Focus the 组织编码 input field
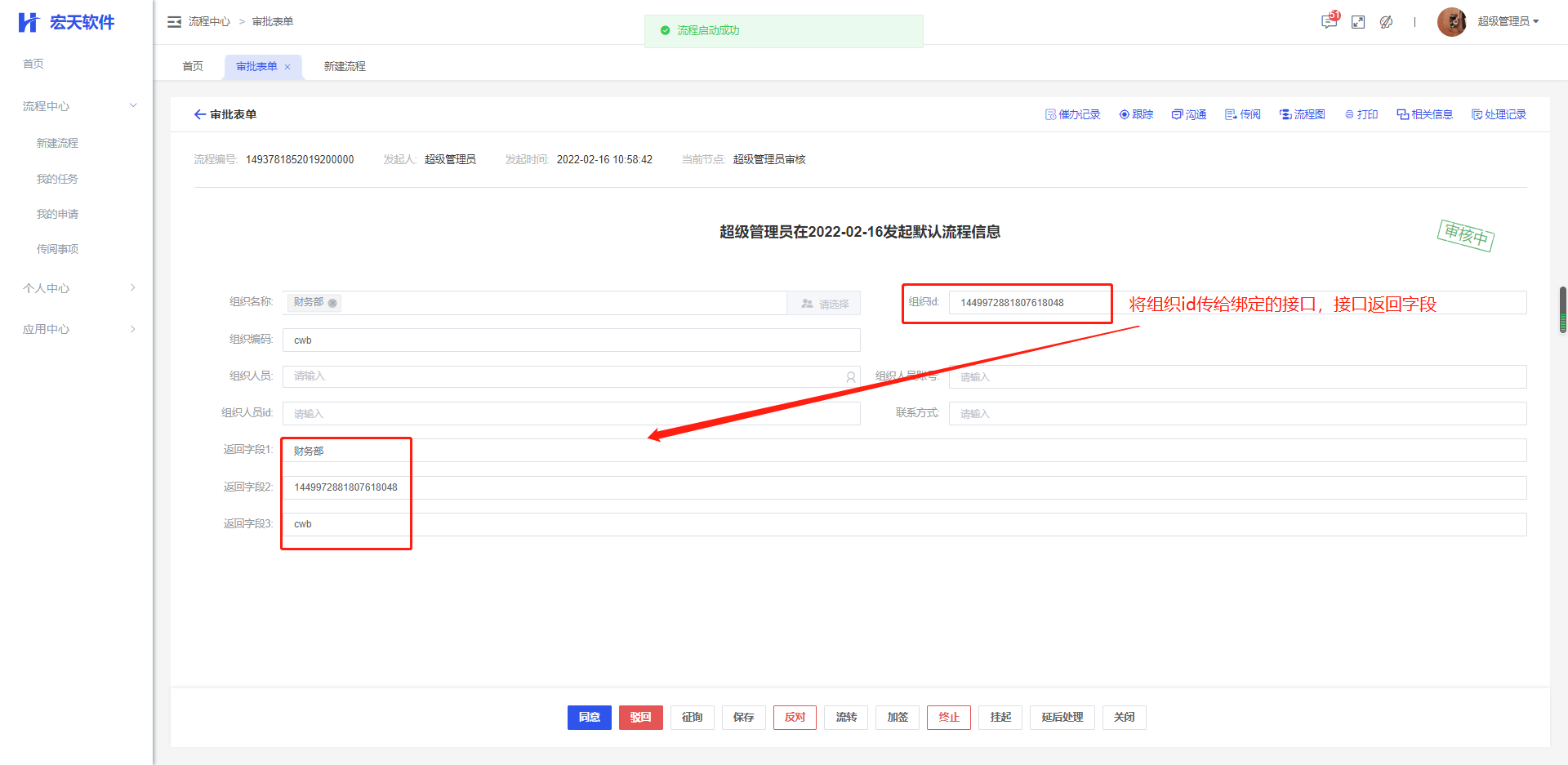 (572, 340)
